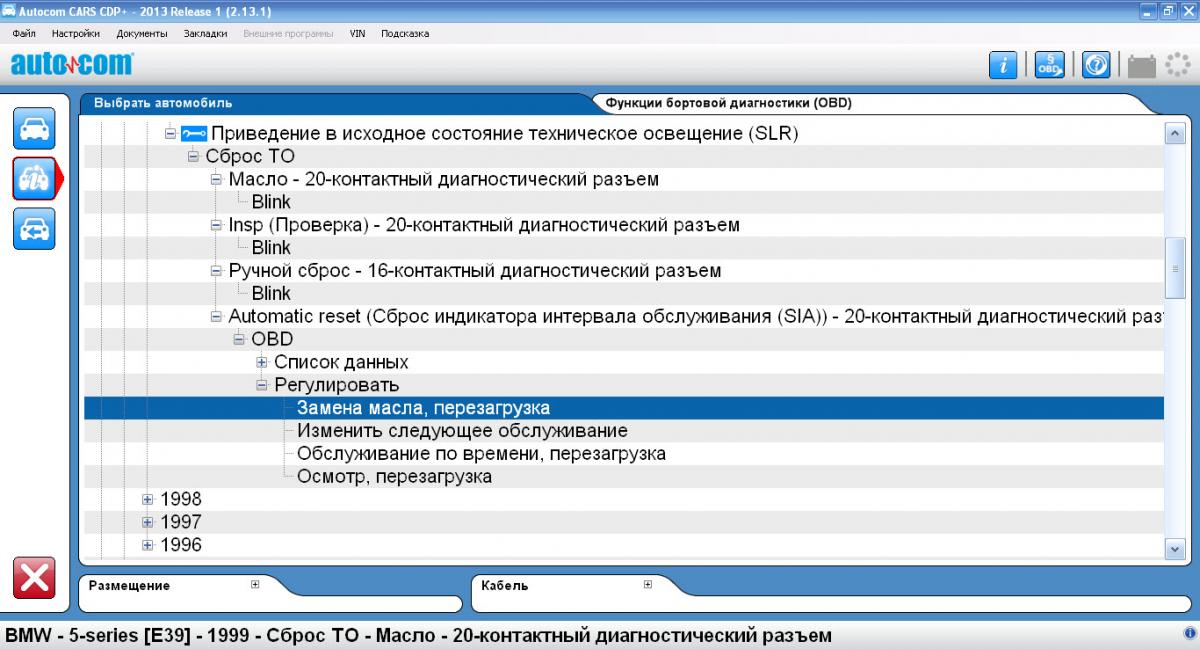The width and height of the screenshot is (1200, 649).
Task: Expand the Кабель panel
Action: [647, 585]
